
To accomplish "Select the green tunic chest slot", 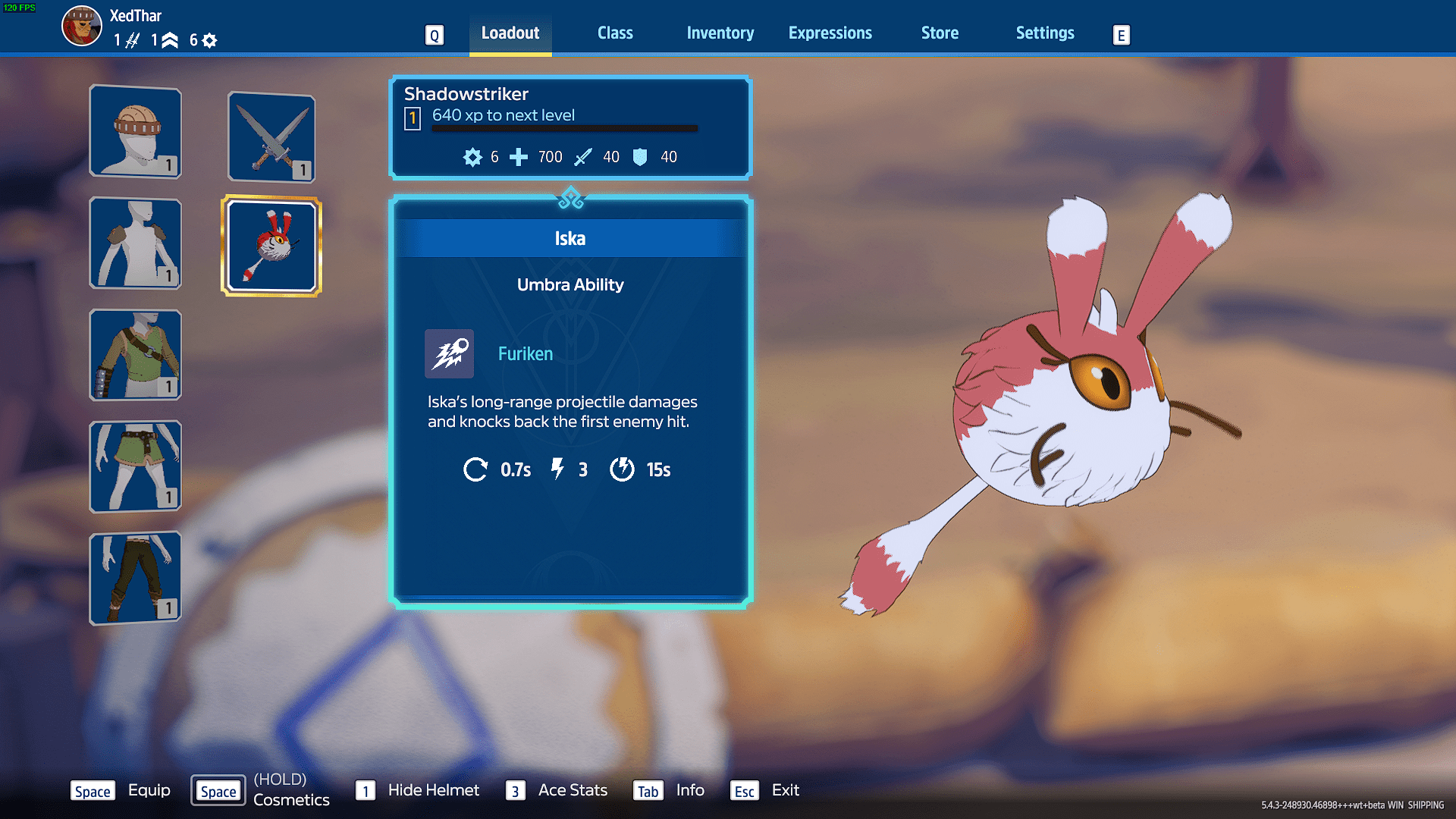I will point(135,355).
